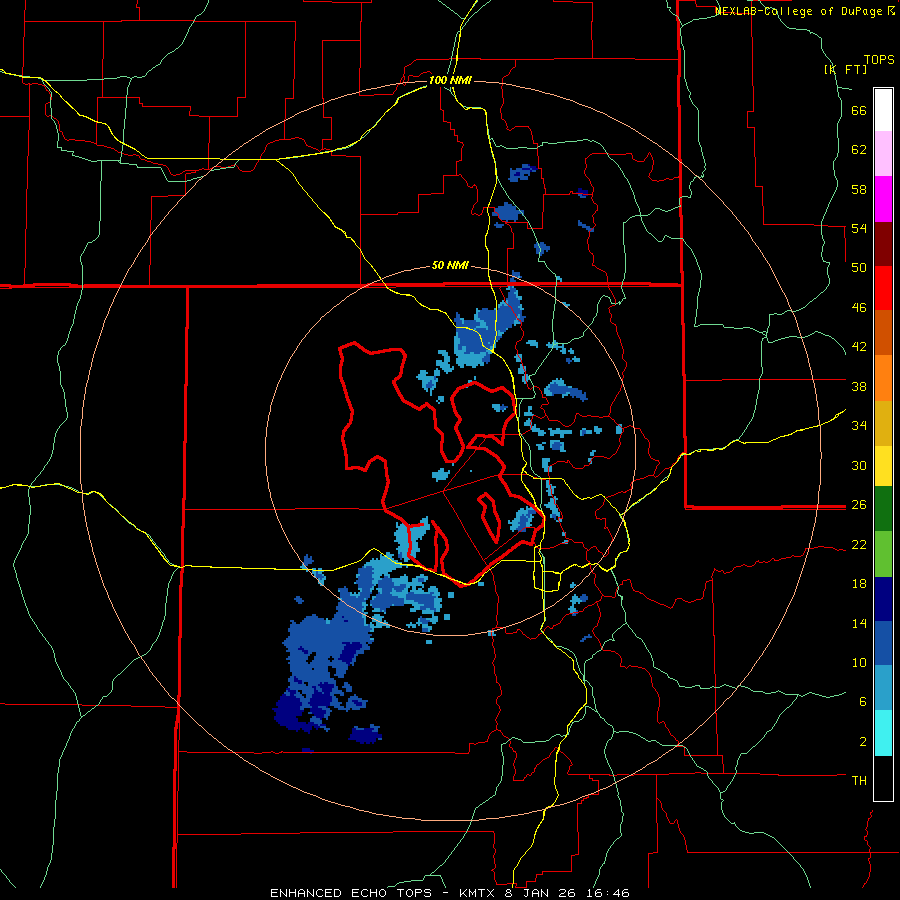Viewport: 900px width, 900px height.
Task: Click the legend value 22
Action: [x=859, y=544]
